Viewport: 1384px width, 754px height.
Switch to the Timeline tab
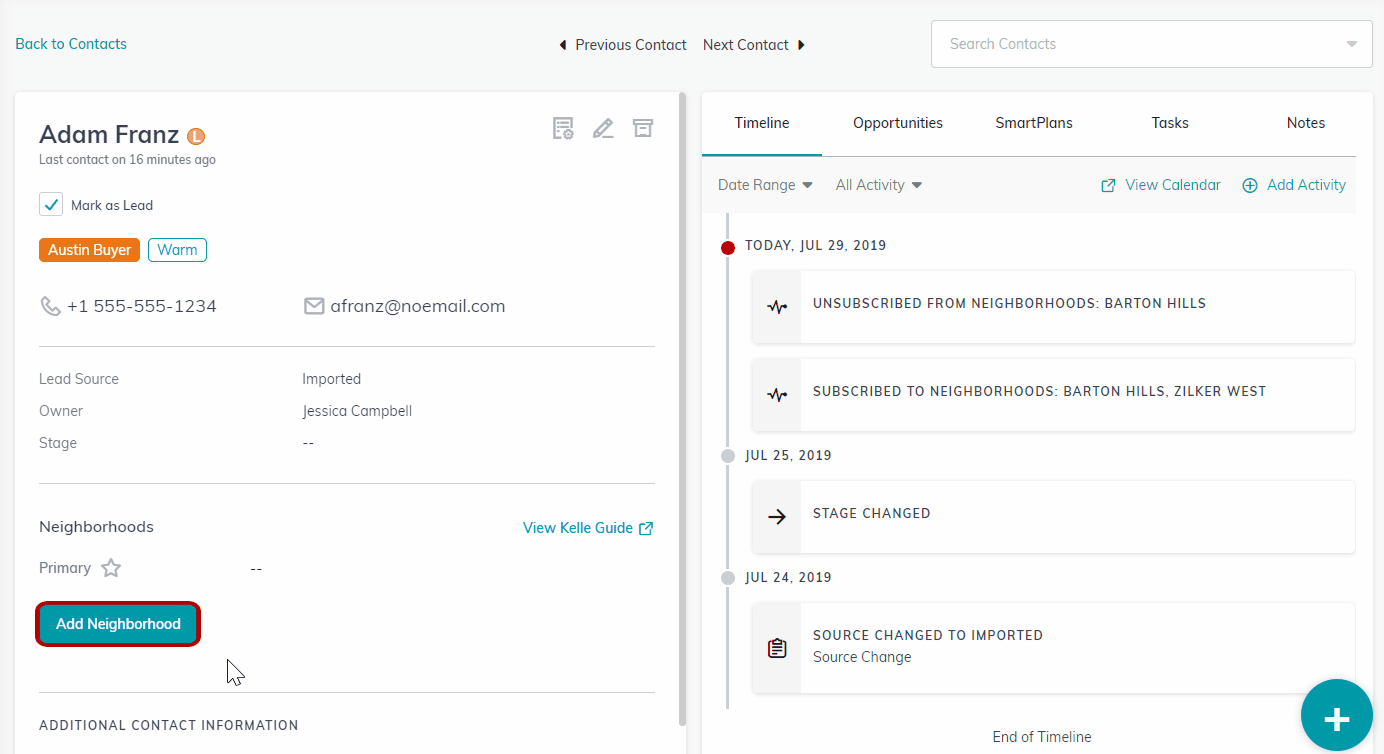tap(762, 123)
